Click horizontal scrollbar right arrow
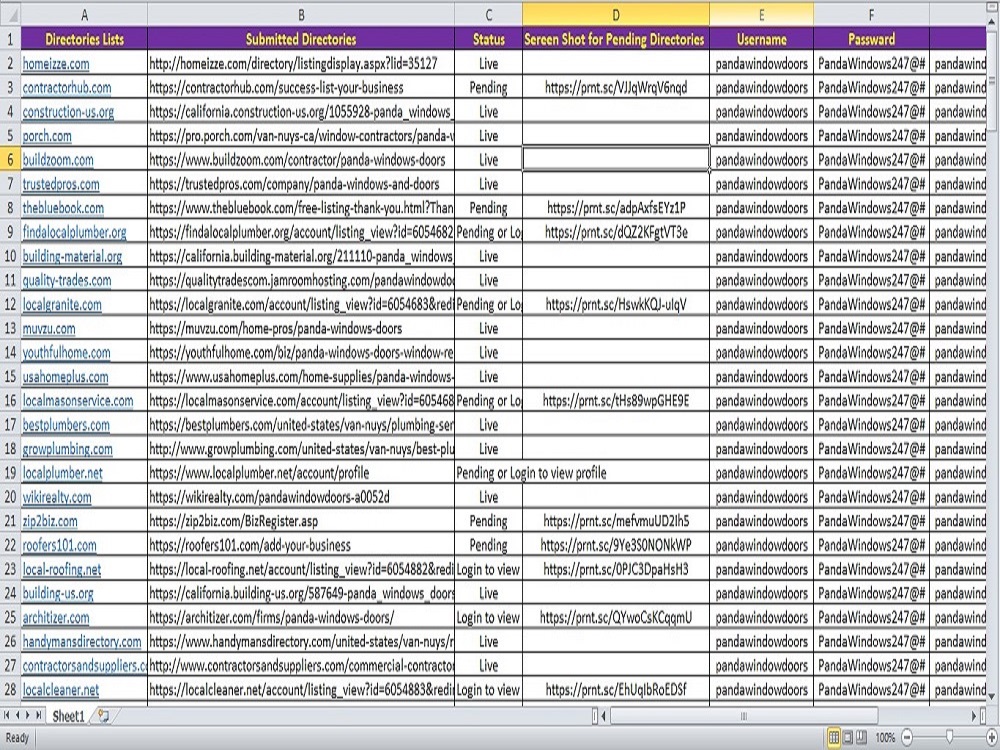This screenshot has height=750, width=1000. tap(974, 716)
